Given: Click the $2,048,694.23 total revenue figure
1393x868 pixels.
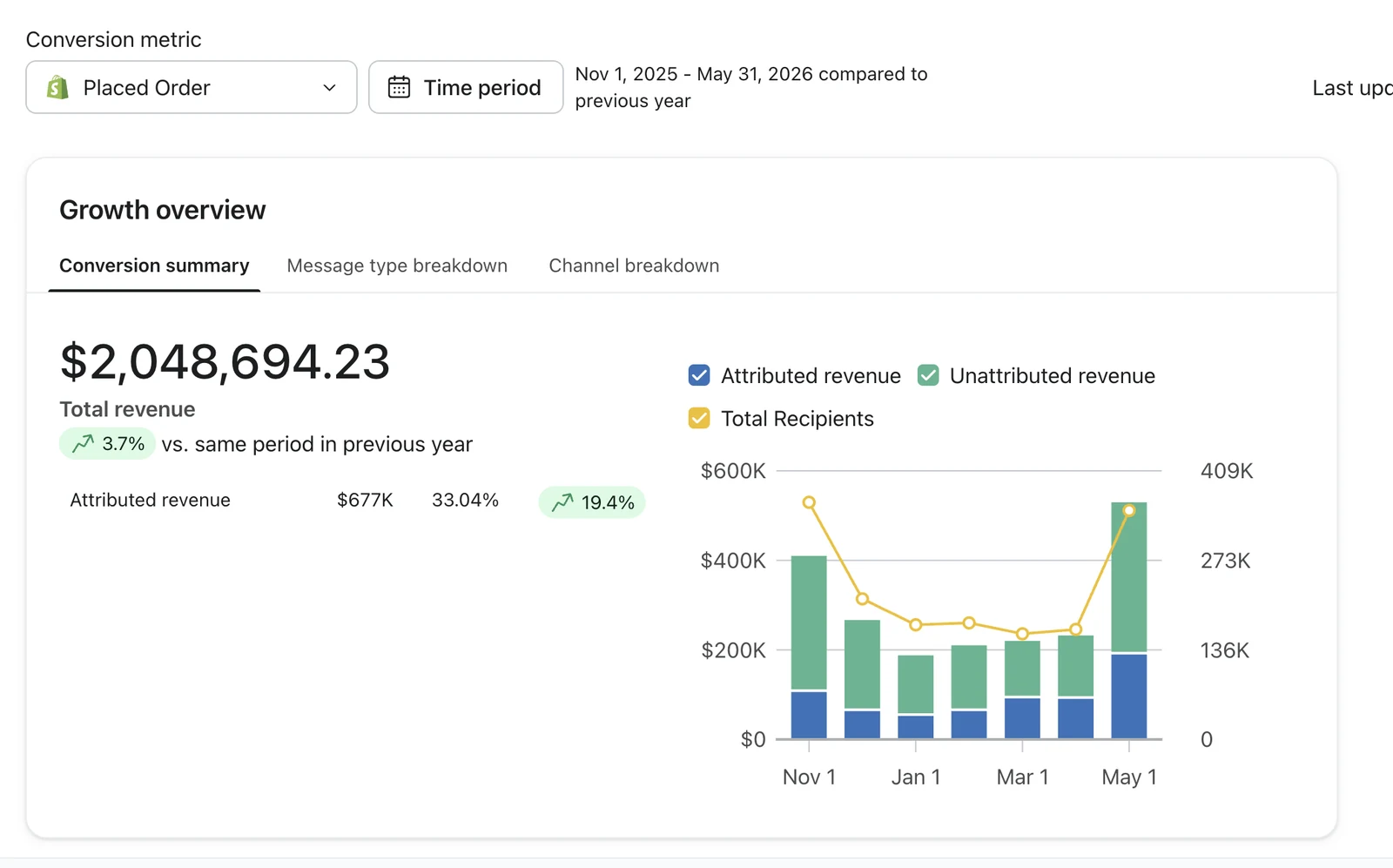Looking at the screenshot, I should [225, 361].
